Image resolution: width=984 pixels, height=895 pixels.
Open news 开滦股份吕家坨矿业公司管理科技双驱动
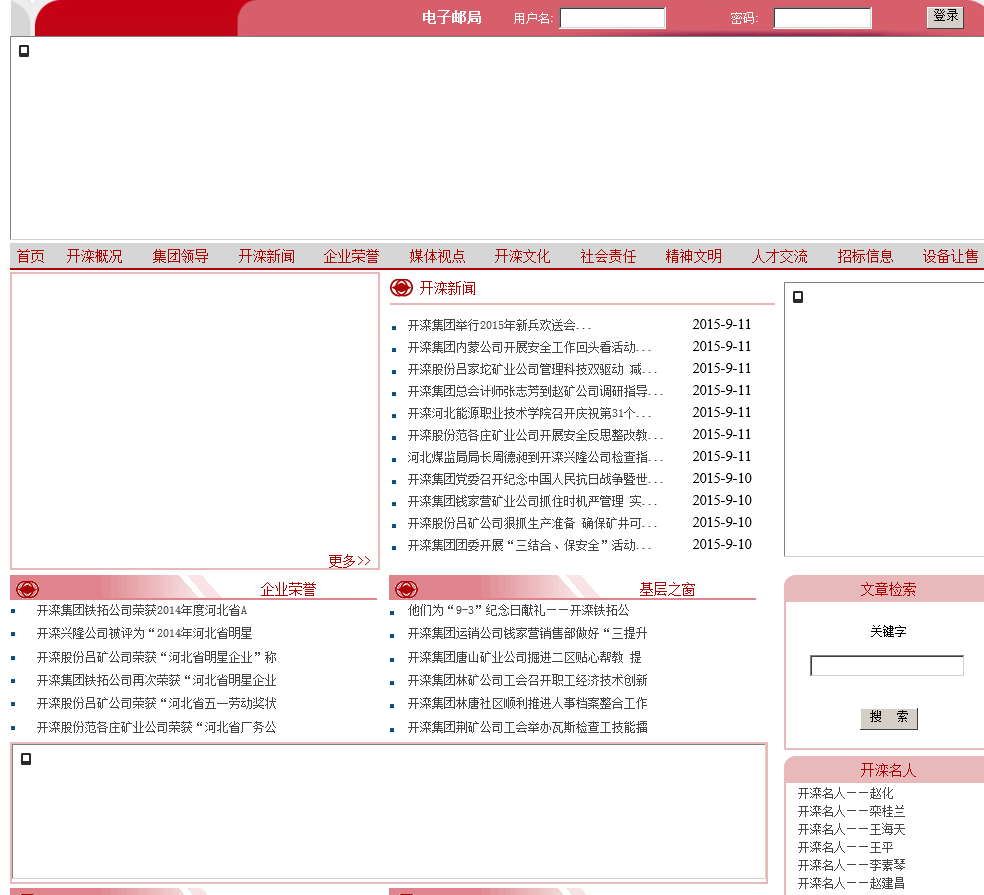click(x=533, y=369)
